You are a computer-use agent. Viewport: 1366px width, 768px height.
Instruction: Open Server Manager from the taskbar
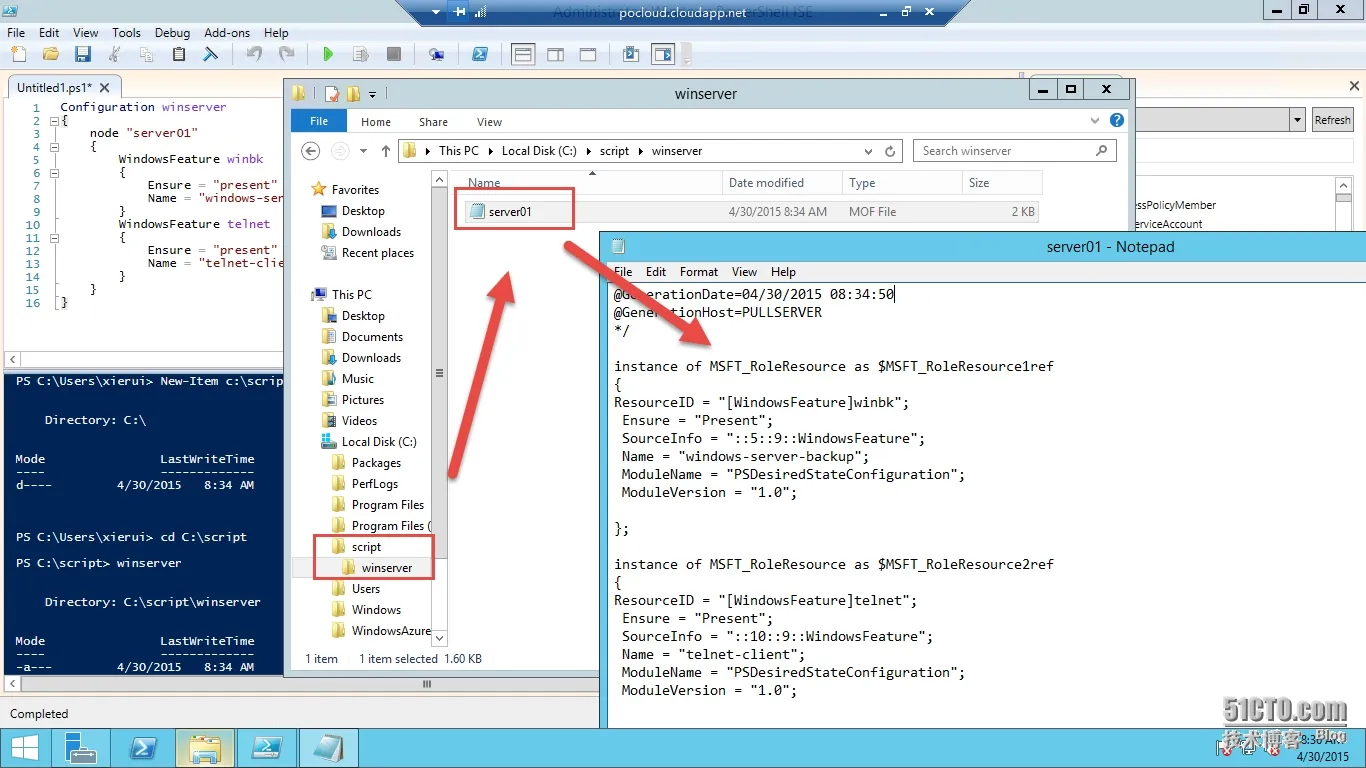coord(80,748)
